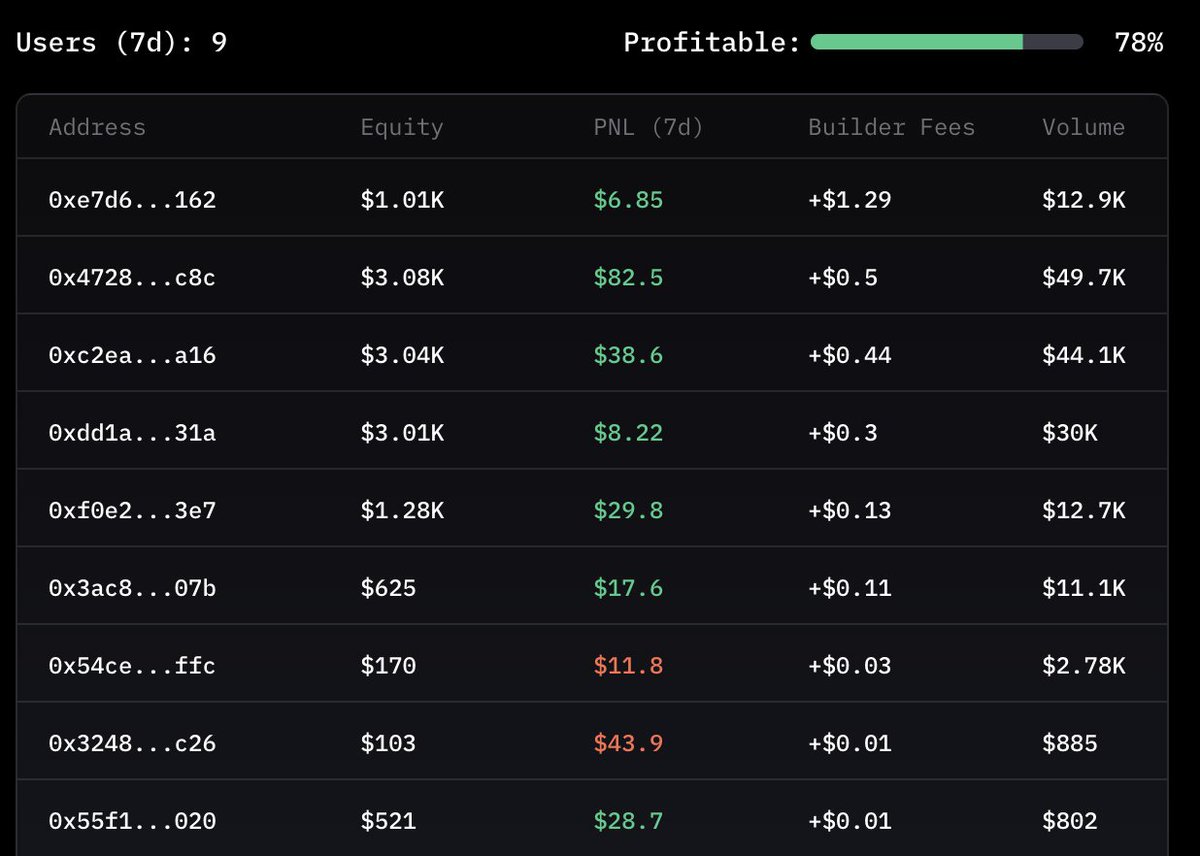1200x856 pixels.
Task: Select the green PNL value $8.22
Action: point(628,433)
